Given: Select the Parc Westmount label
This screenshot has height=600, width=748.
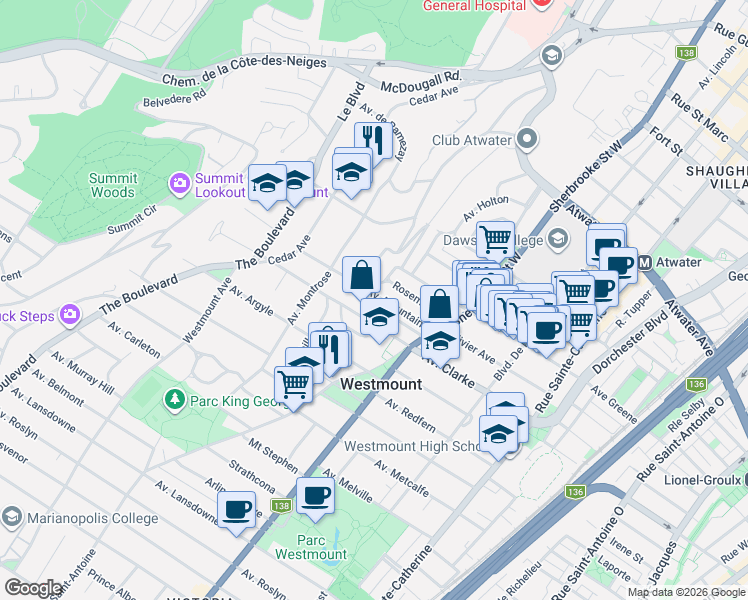Looking at the screenshot, I should [311, 547].
